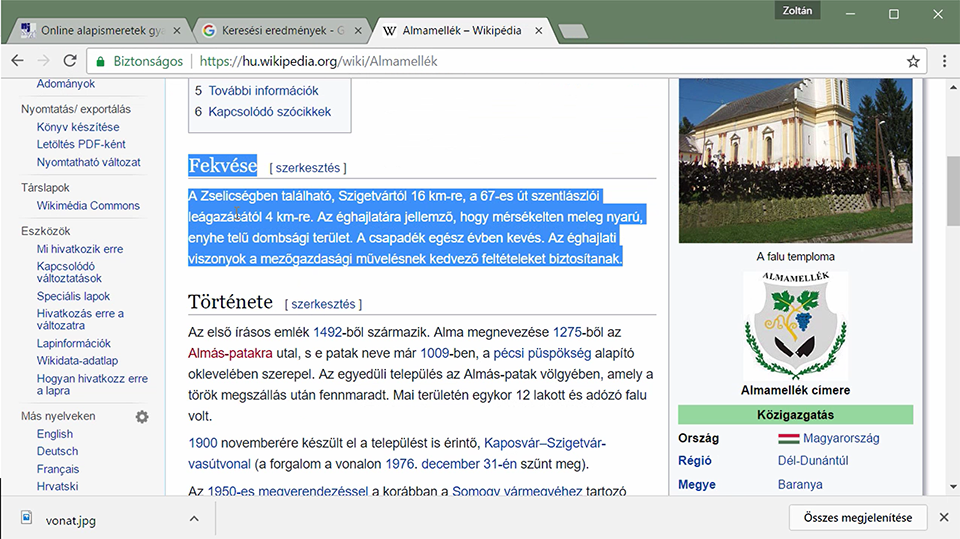The height and width of the screenshot is (539, 960).
Task: Click the page scrollbar down arrow
Action: coord(953,487)
